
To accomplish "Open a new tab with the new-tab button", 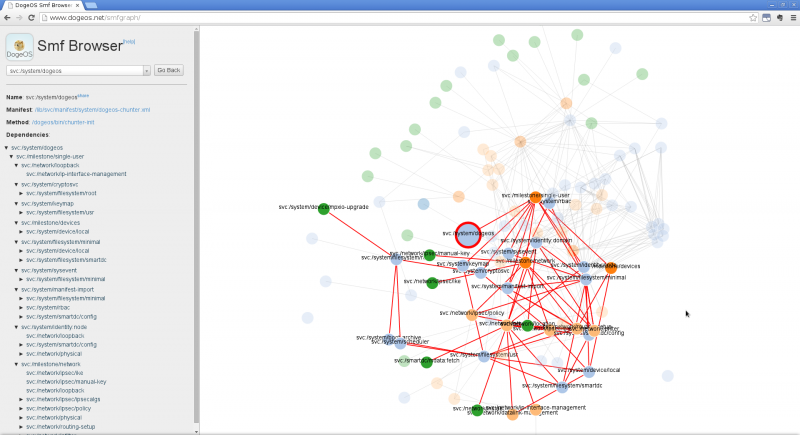I will (91, 5).
